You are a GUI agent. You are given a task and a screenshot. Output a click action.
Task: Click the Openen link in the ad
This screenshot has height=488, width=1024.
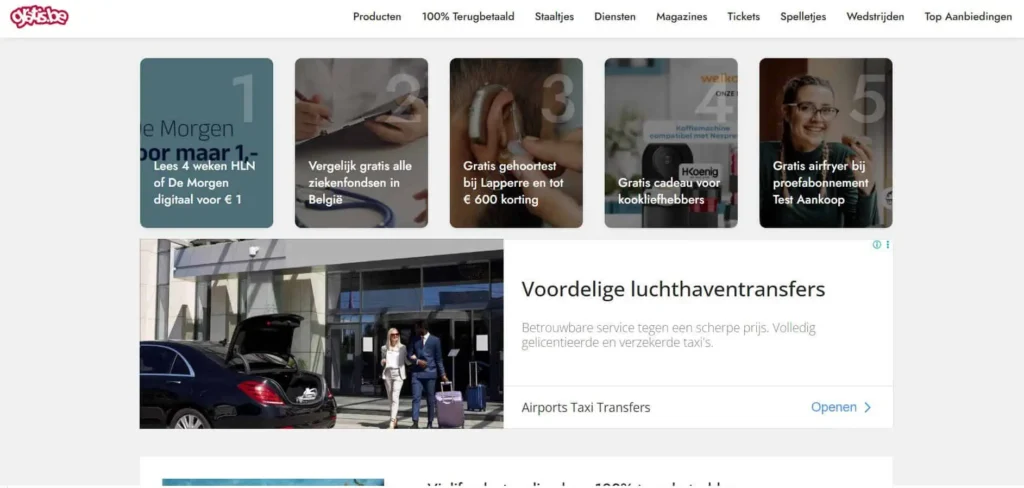click(x=833, y=408)
